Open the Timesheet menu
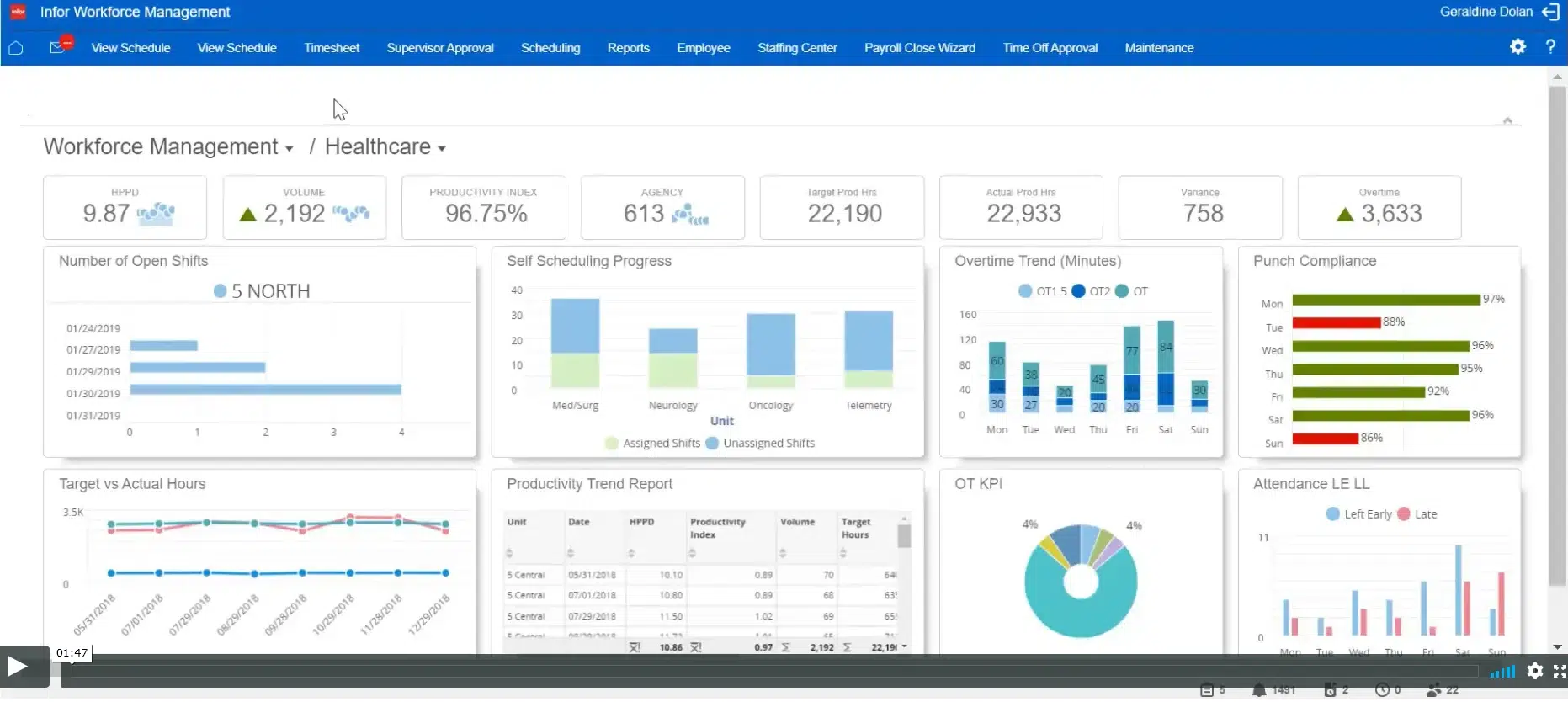 point(332,48)
